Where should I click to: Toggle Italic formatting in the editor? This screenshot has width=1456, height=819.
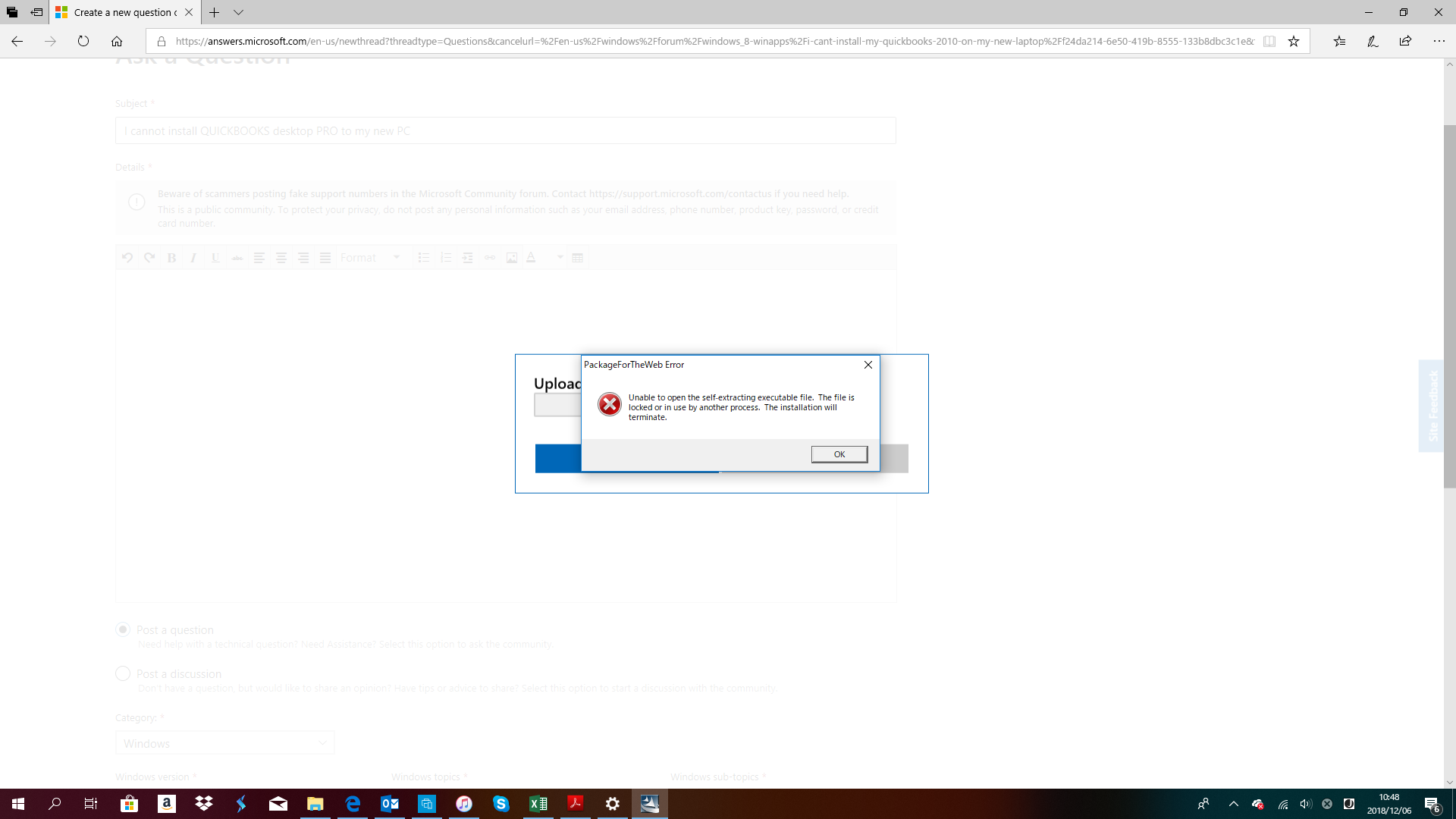pyautogui.click(x=193, y=258)
